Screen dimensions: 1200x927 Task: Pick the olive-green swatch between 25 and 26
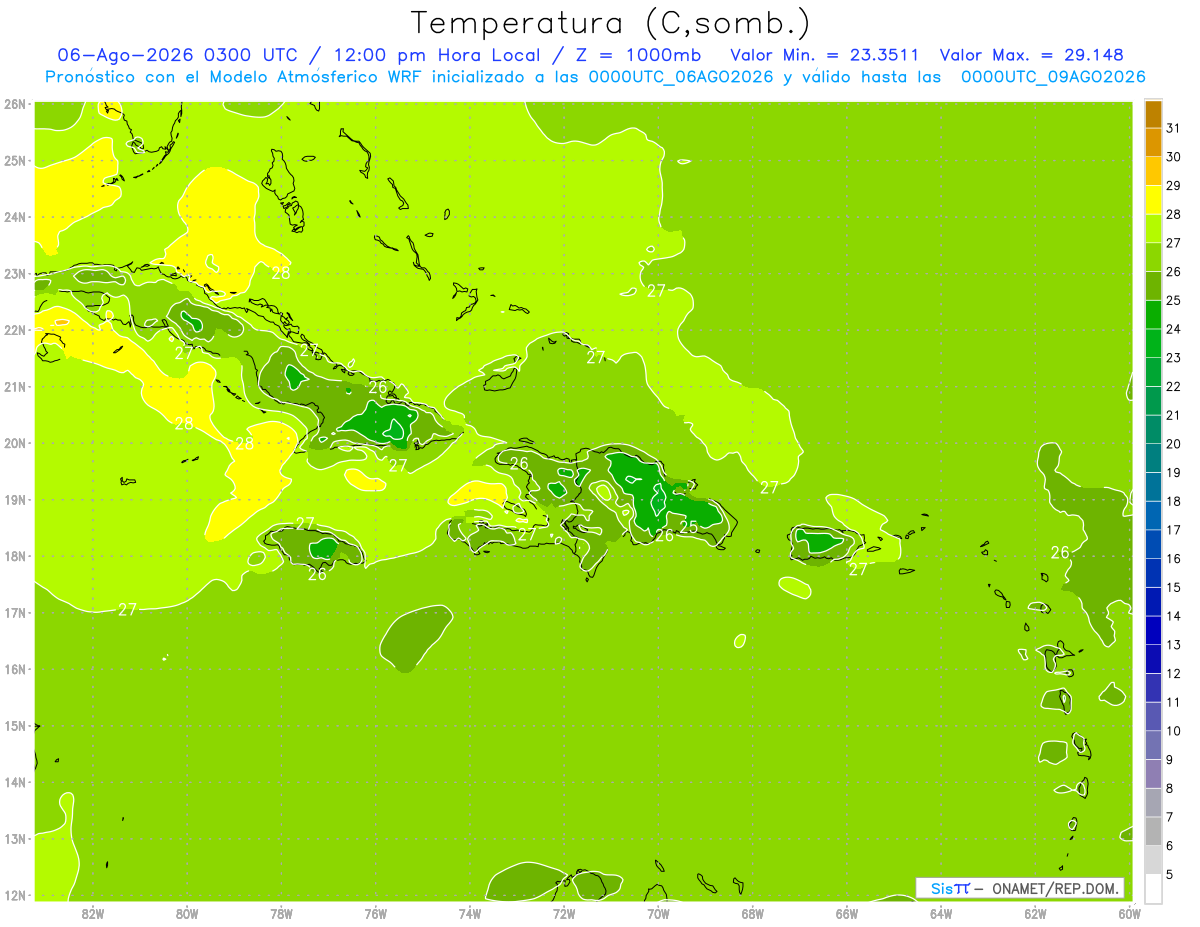[1153, 286]
